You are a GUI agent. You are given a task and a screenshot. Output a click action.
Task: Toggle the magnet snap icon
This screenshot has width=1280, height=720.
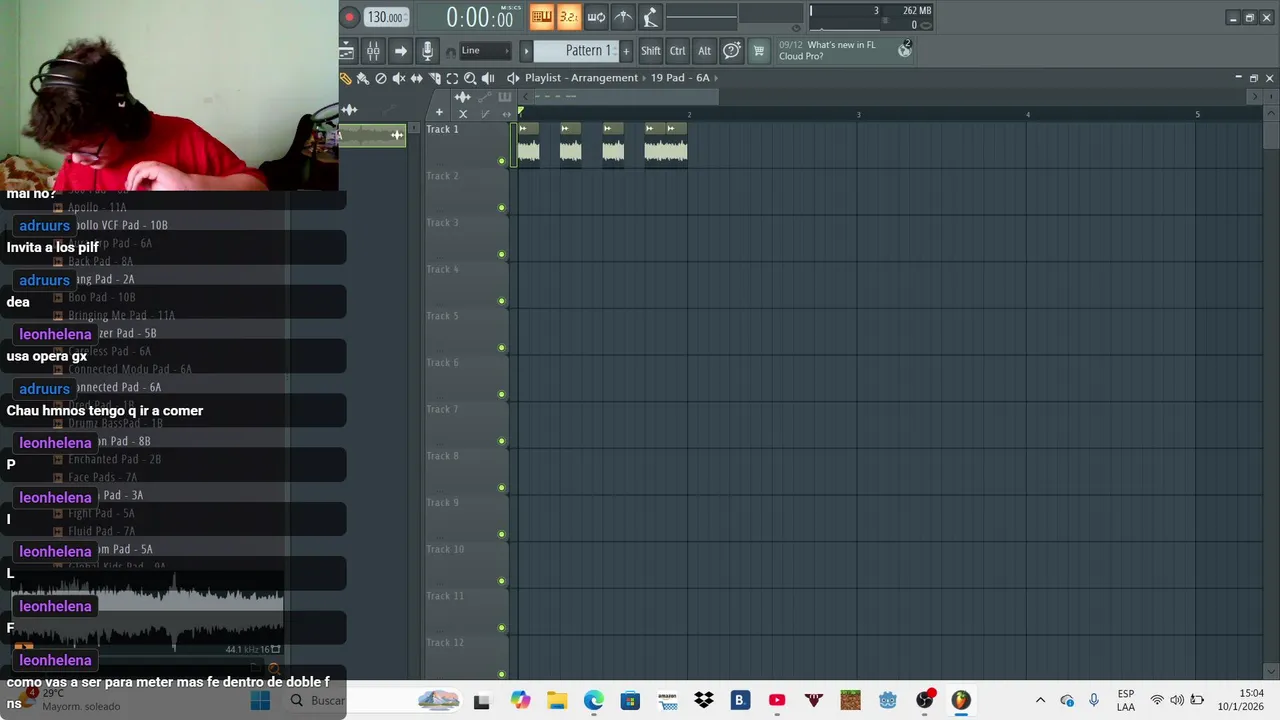coord(451,52)
